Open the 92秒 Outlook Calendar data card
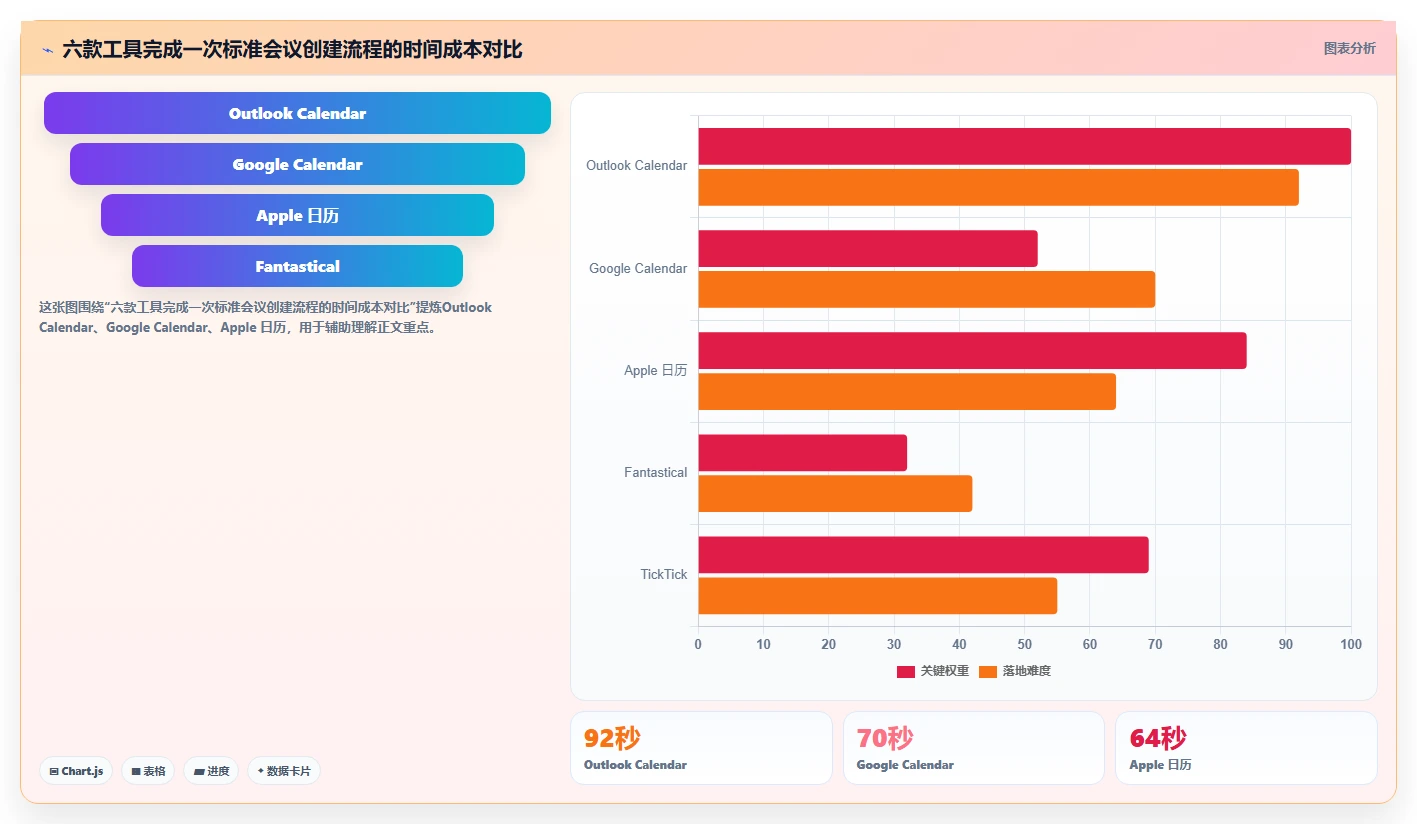The height and width of the screenshot is (824, 1417). [701, 748]
